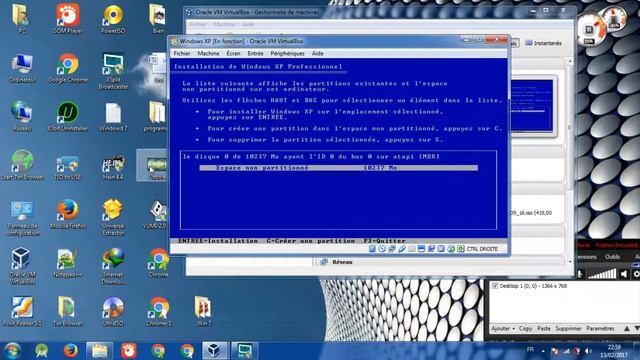Screen dimensions: 640x360
Task: Click the Réseau section header in the Manager
Action: point(342,262)
